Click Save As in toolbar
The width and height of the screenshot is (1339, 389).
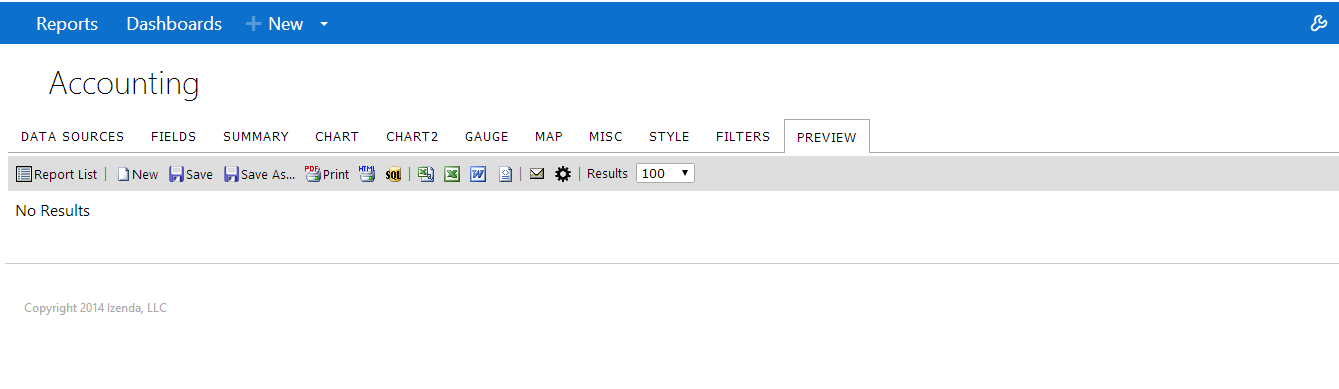[259, 174]
